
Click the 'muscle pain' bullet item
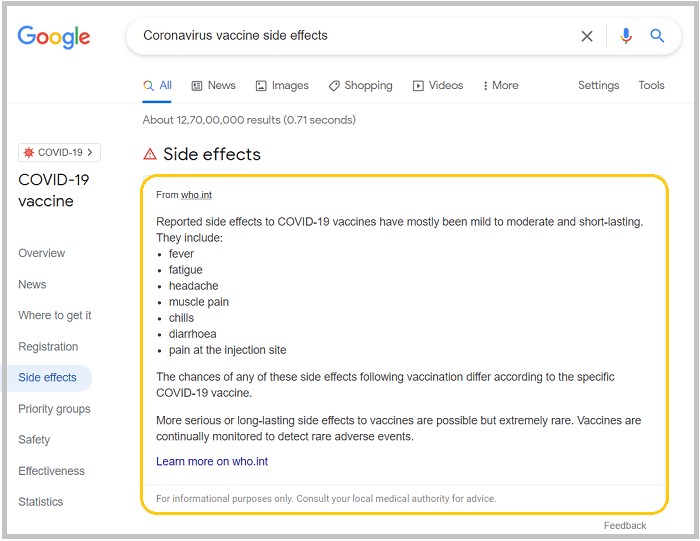pyautogui.click(x=199, y=302)
